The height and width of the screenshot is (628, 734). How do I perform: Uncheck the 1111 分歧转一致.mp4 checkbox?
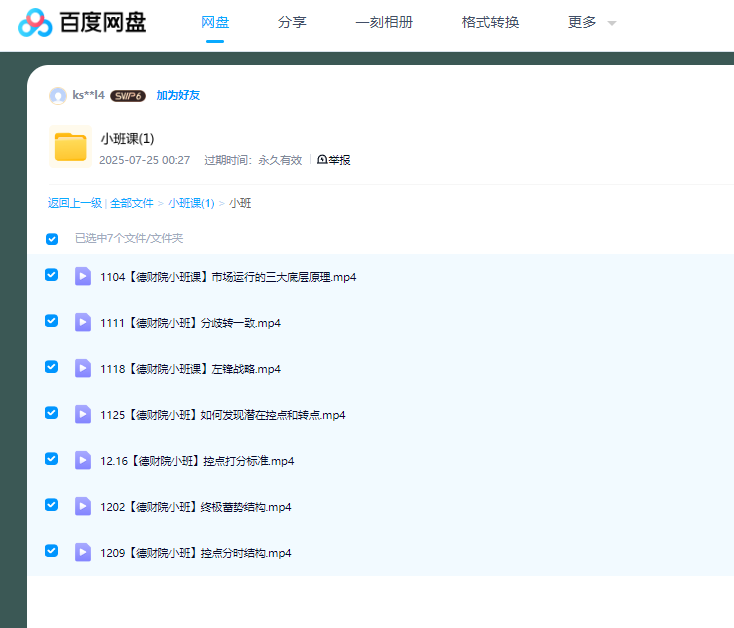[x=52, y=321]
